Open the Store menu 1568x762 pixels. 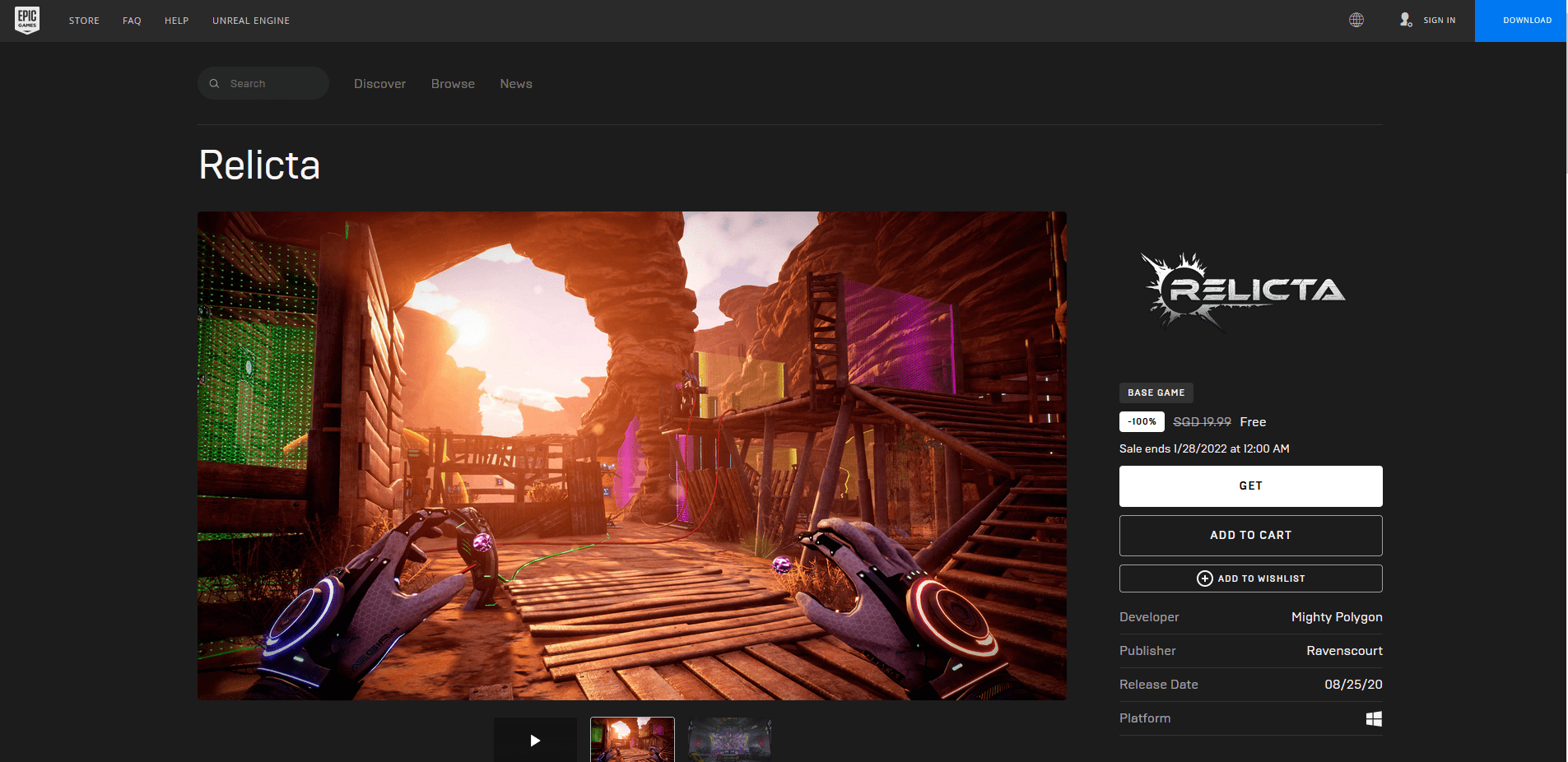point(84,21)
